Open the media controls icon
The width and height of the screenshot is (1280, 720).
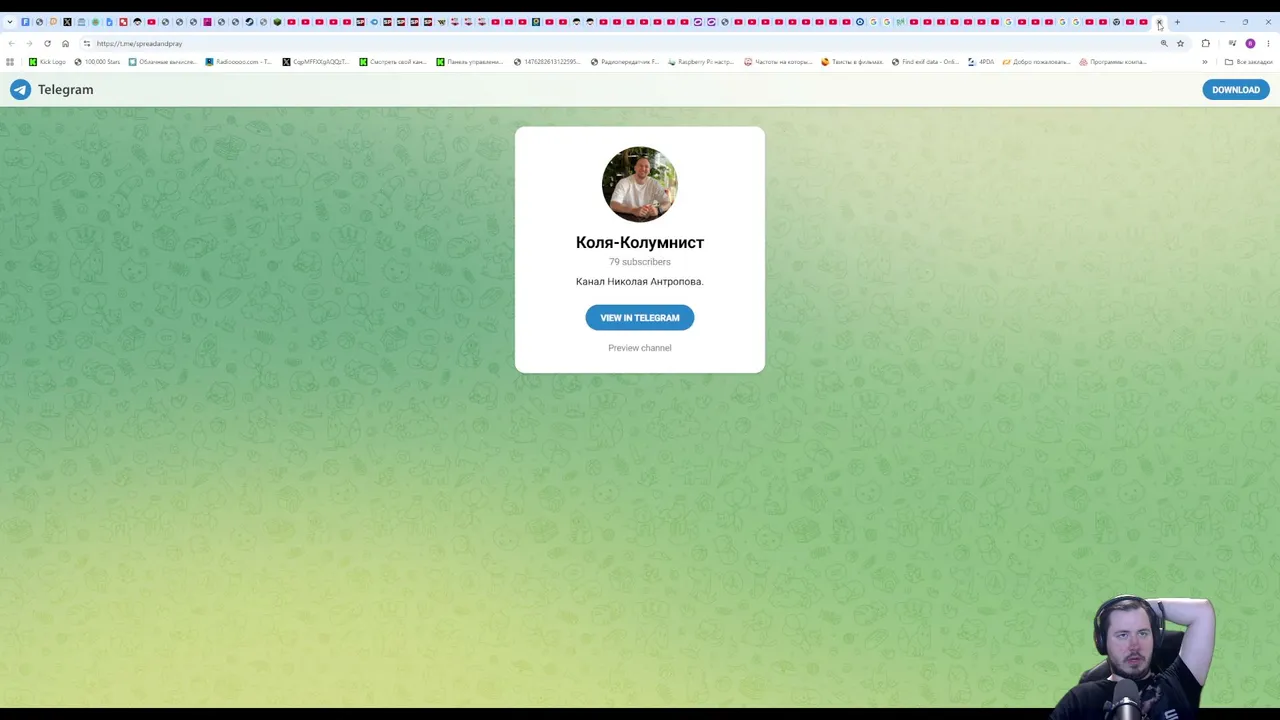point(1232,44)
